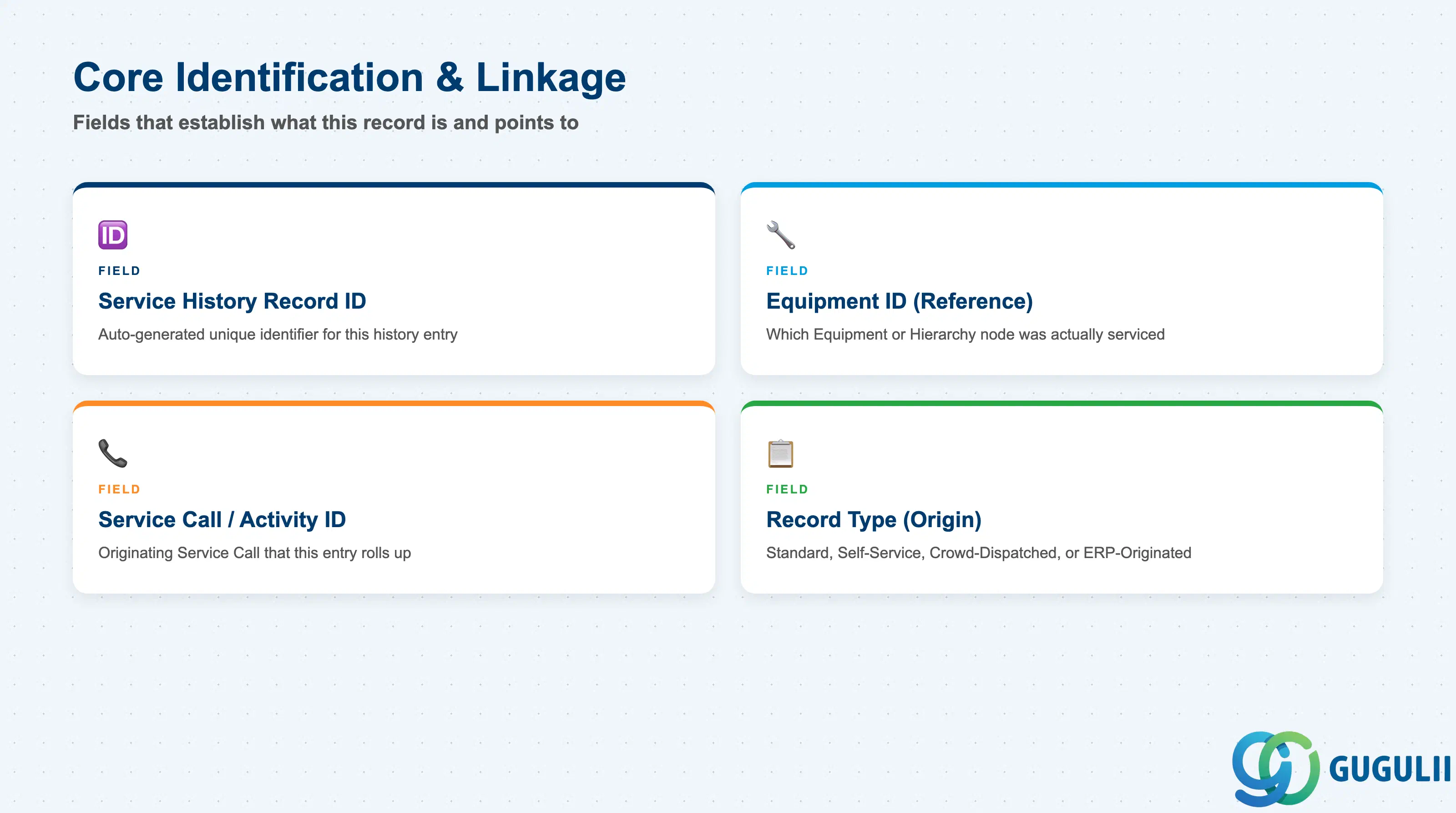
Task: Click green FIELD label above Record Type
Action: [787, 489]
